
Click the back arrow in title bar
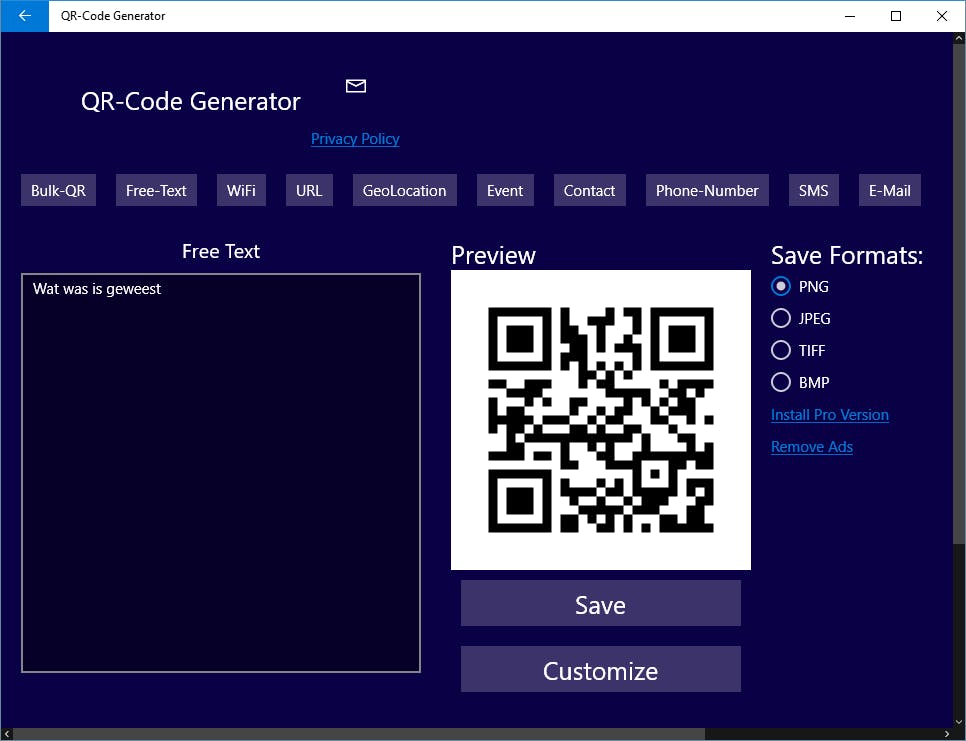click(x=25, y=16)
